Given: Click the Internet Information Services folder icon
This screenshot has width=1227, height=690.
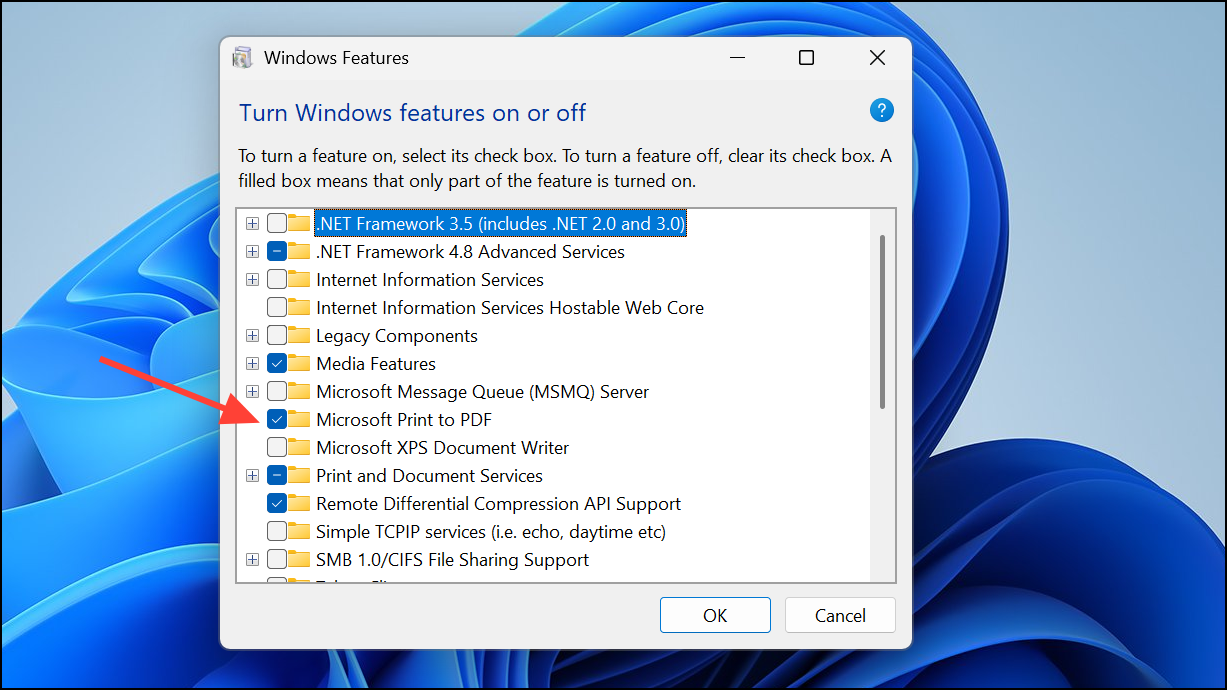Looking at the screenshot, I should pos(299,280).
